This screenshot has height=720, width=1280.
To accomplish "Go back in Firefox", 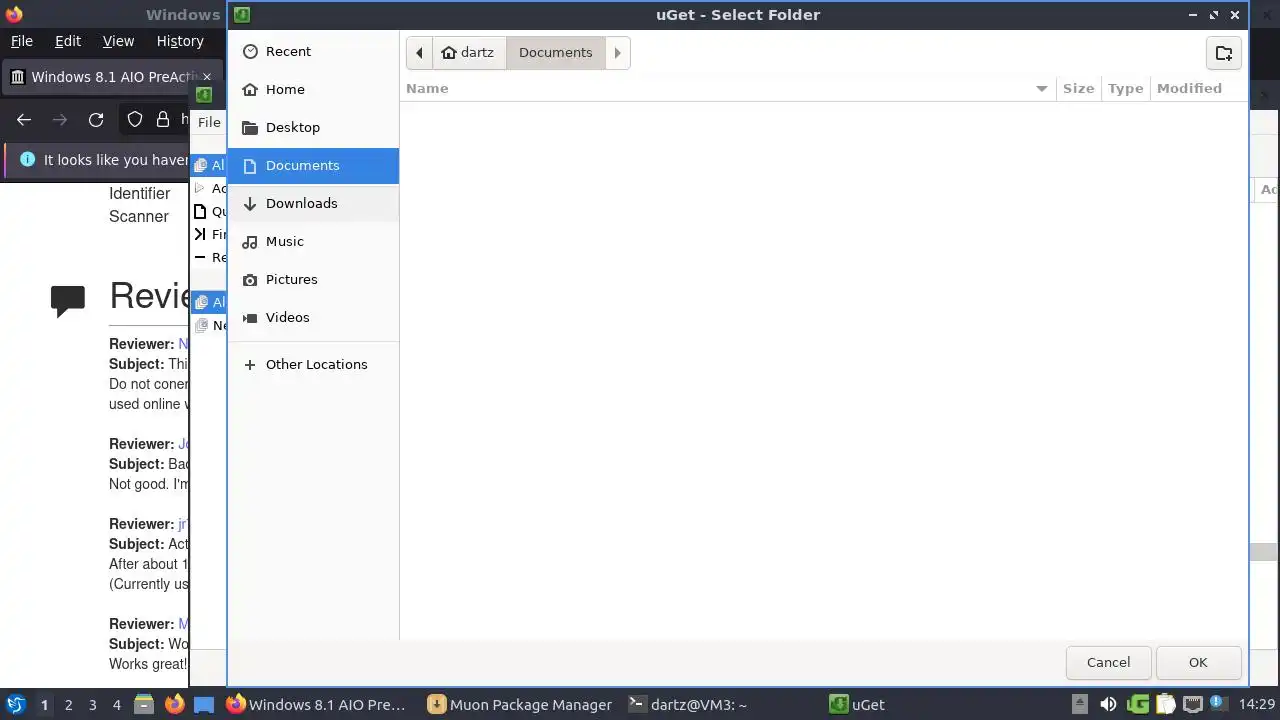I will [24, 120].
